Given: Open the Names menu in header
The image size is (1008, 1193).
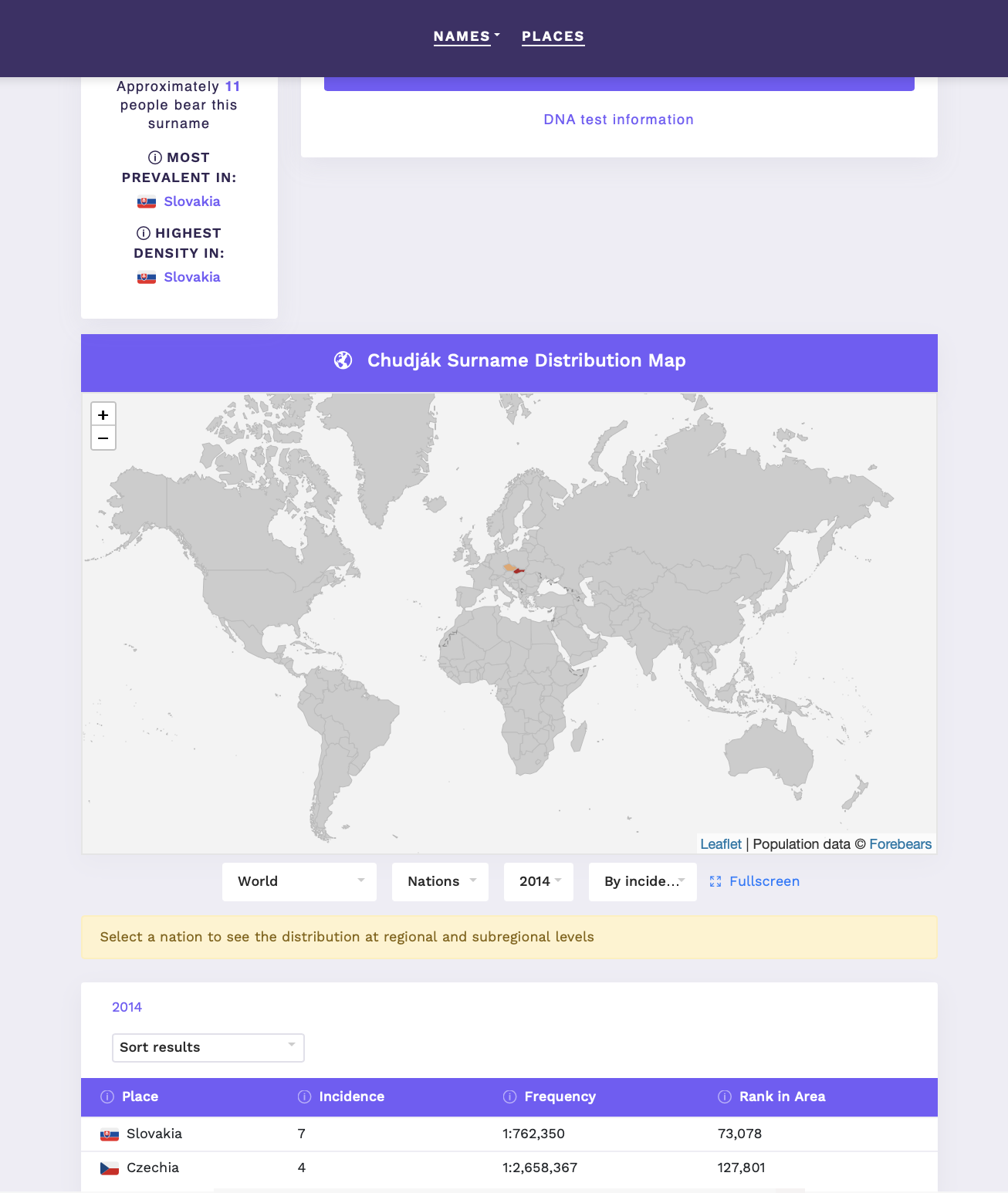Looking at the screenshot, I should [466, 36].
